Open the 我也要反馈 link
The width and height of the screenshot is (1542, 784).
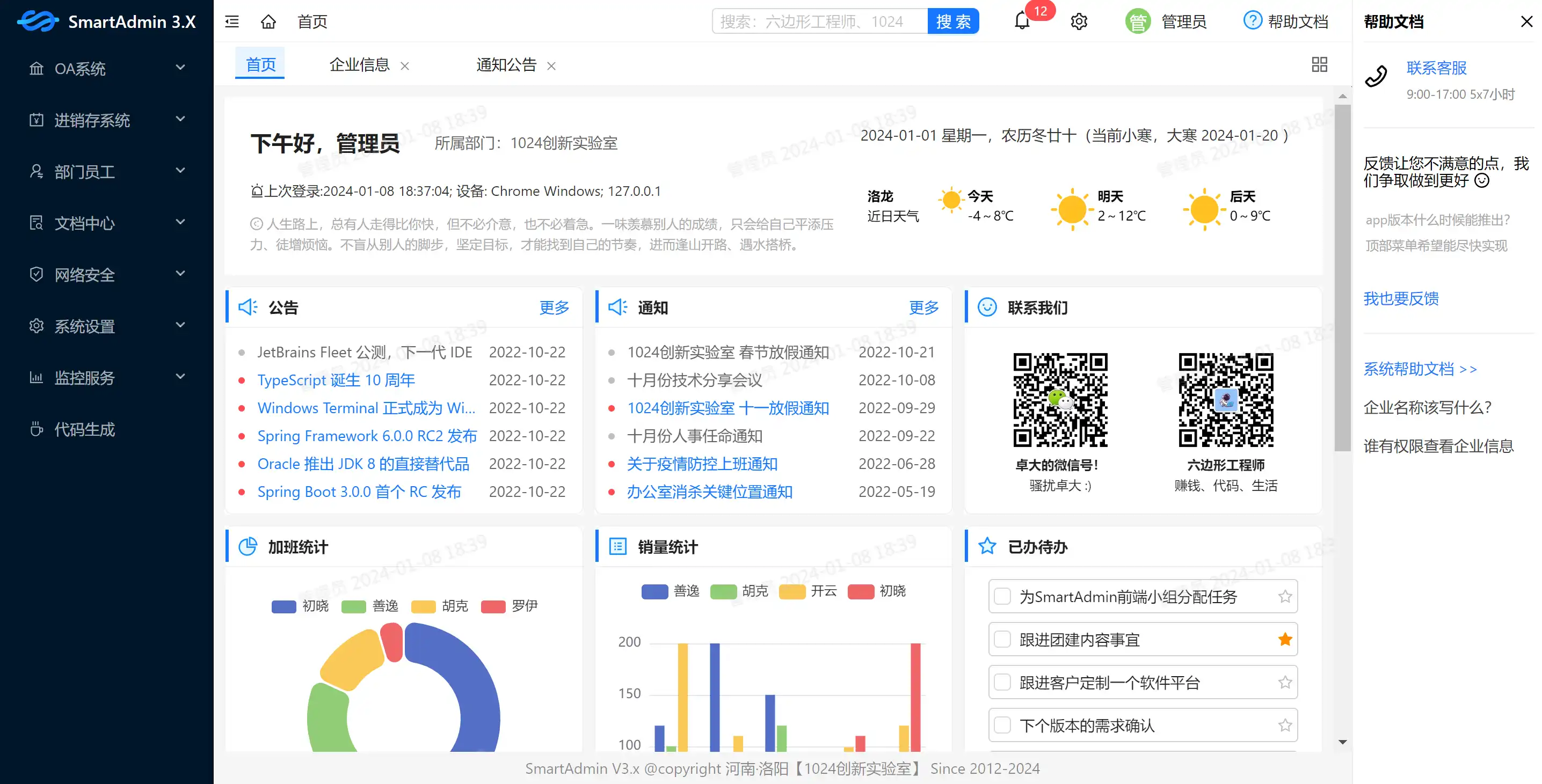pos(1401,299)
